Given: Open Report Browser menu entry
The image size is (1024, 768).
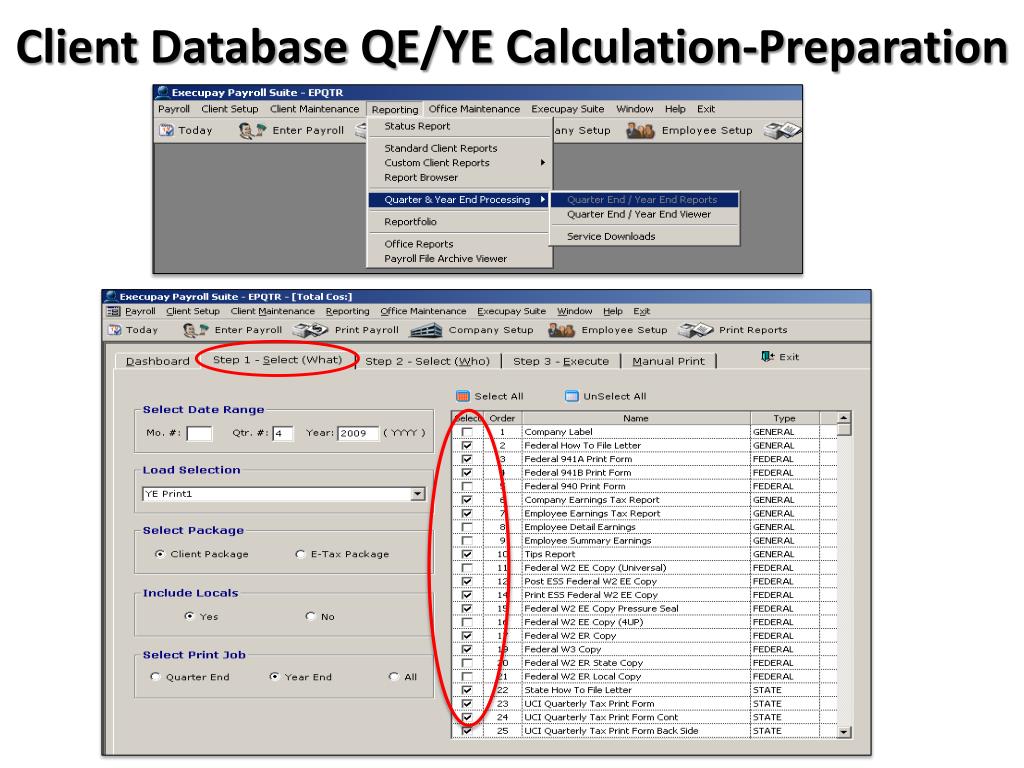Looking at the screenshot, I should coord(421,178).
